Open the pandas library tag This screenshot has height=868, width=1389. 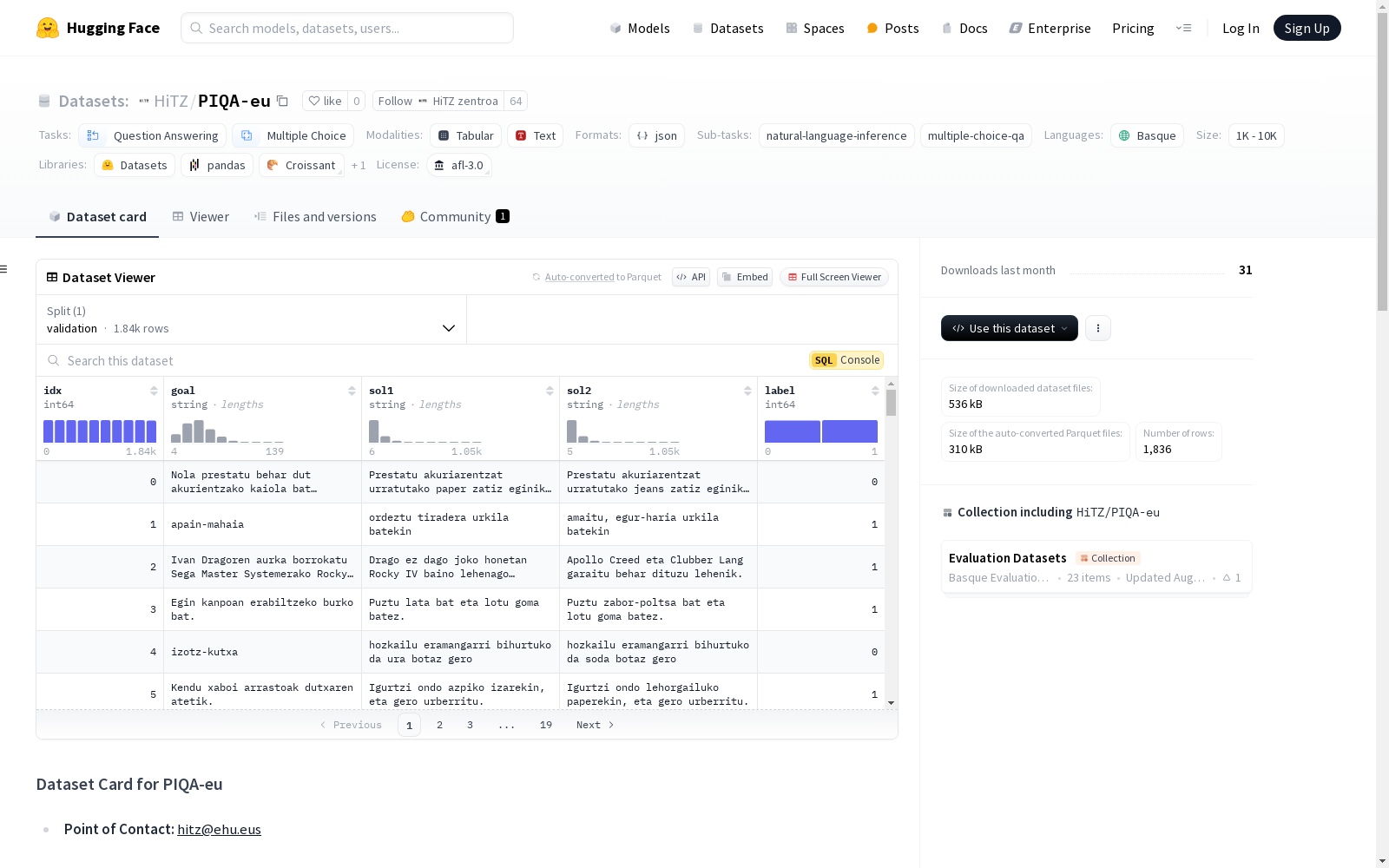(x=217, y=165)
